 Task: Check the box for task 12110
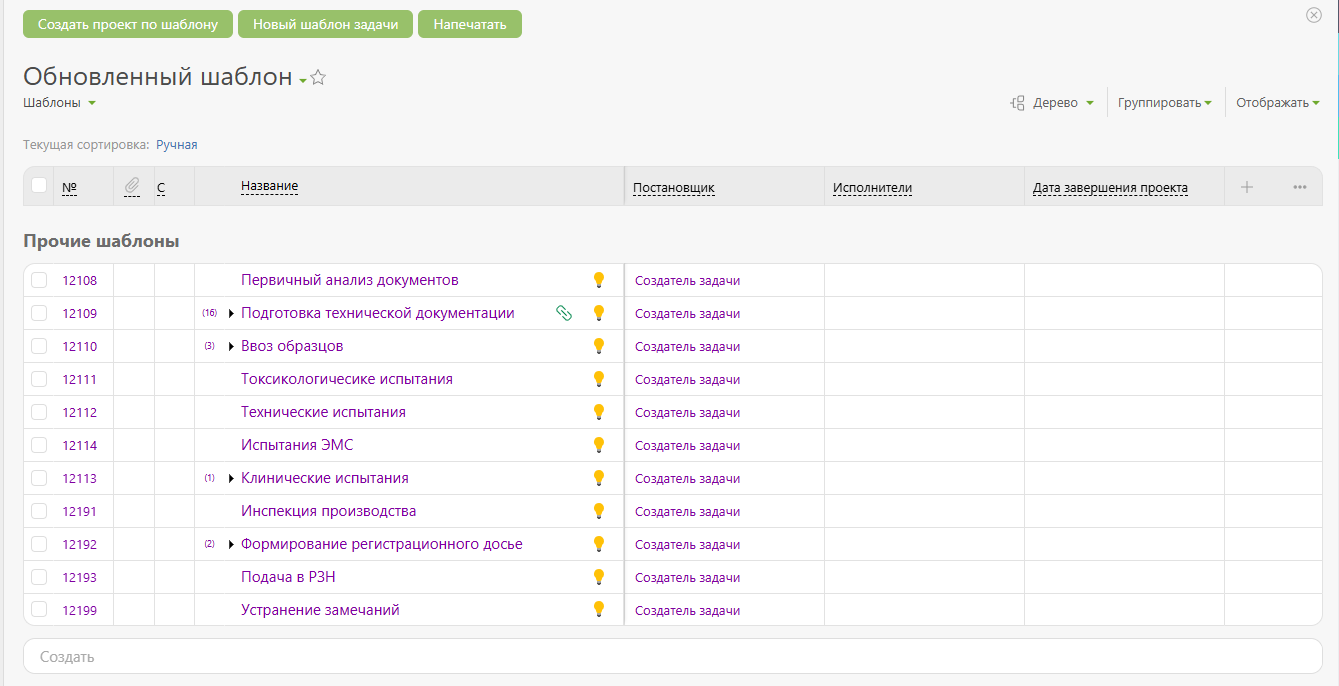coord(39,346)
